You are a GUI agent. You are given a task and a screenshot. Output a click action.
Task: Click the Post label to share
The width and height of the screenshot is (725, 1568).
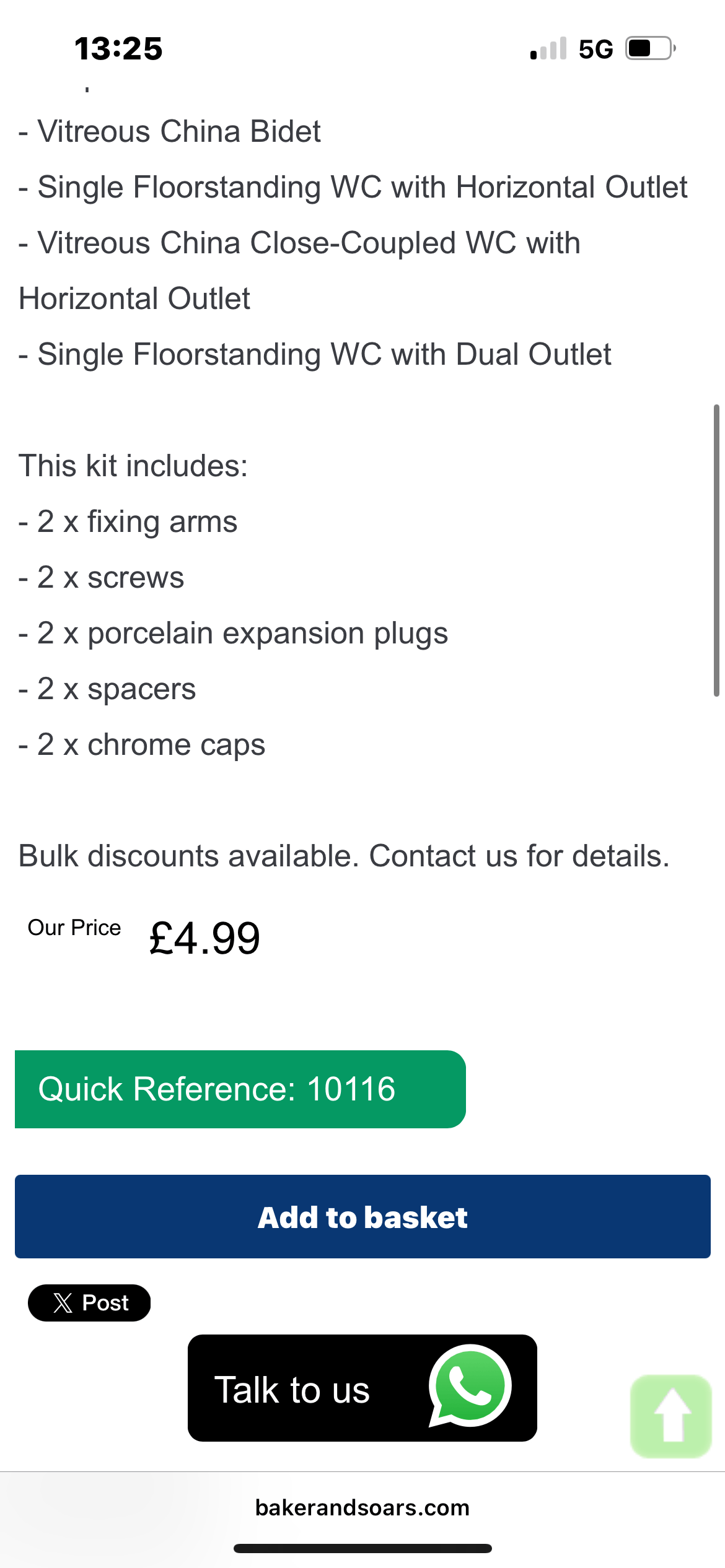105,1303
